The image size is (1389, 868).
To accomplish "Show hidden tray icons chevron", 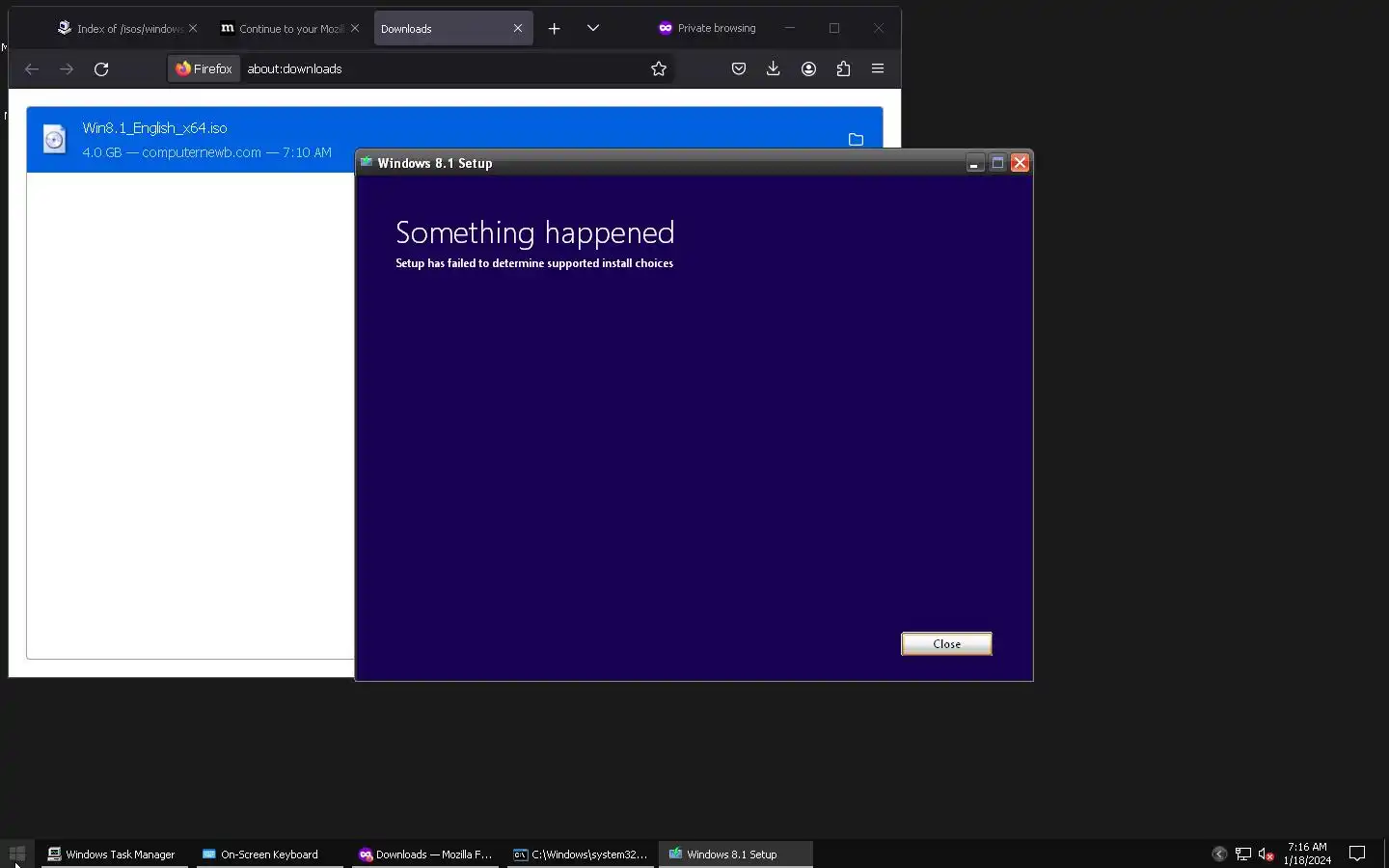I will 1219,854.
